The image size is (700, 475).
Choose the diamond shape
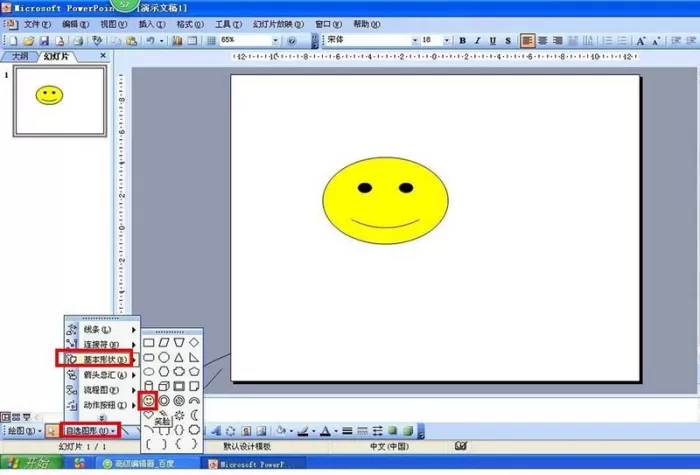click(194, 342)
